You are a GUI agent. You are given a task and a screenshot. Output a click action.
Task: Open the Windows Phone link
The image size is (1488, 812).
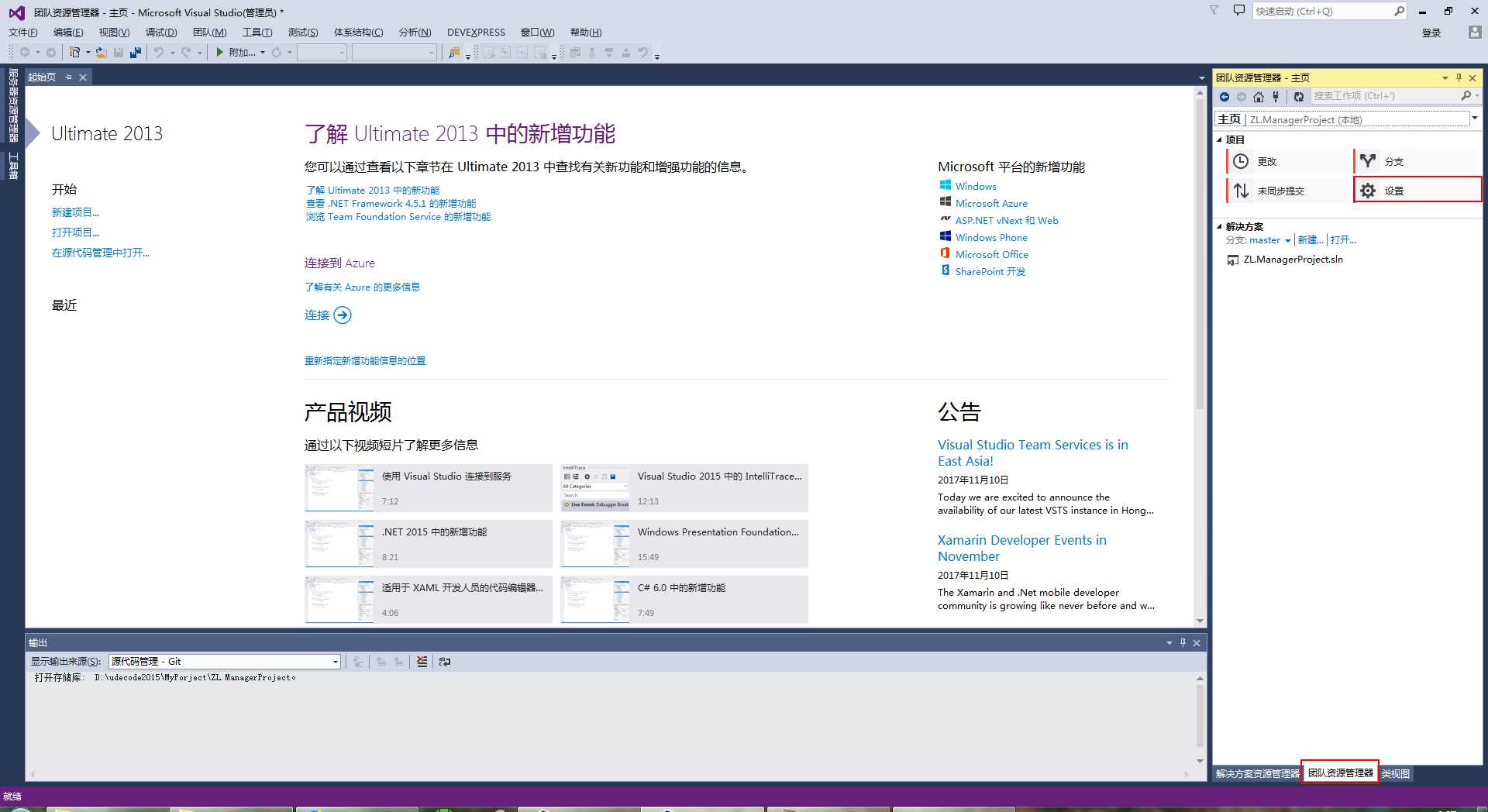pyautogui.click(x=991, y=237)
